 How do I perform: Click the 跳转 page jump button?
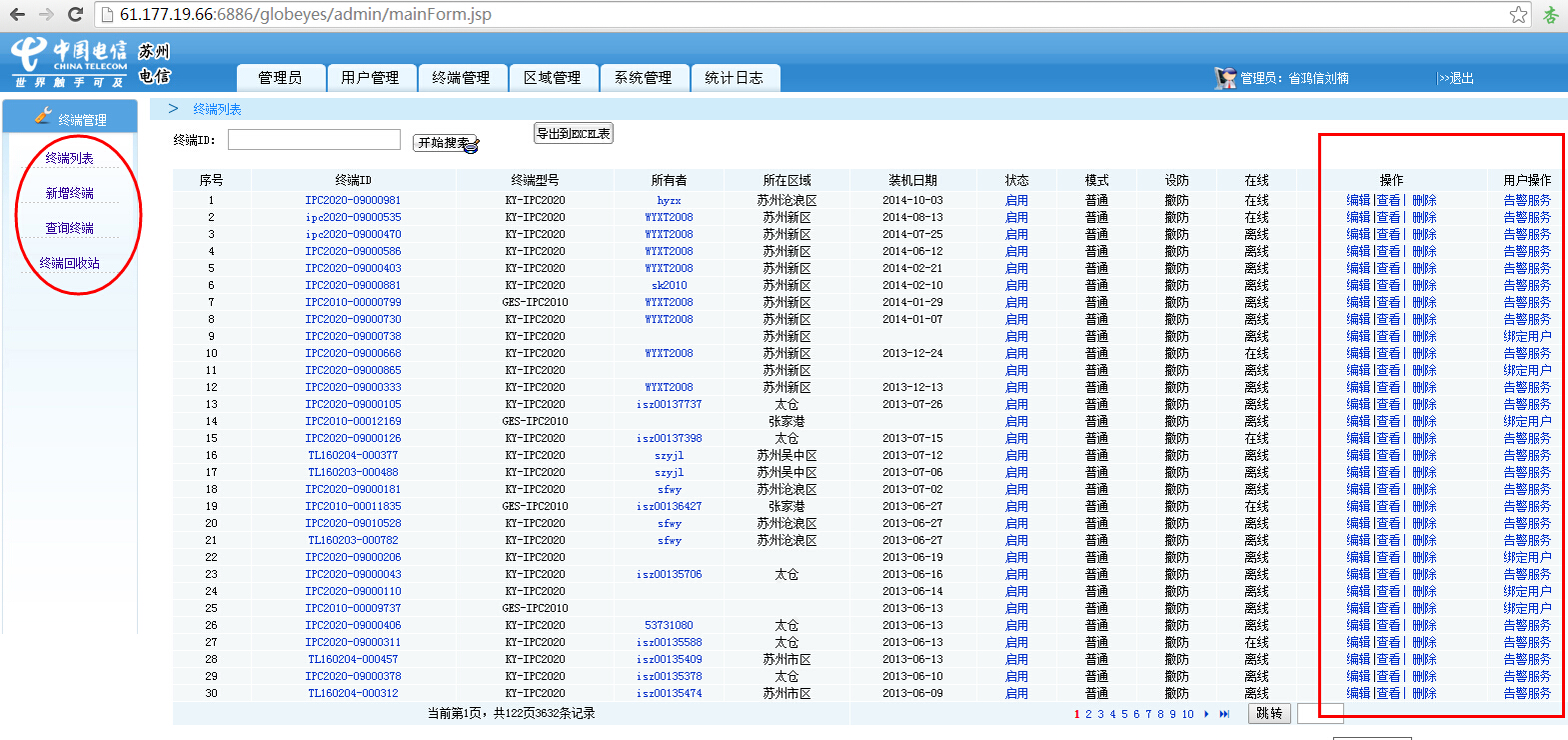(1269, 714)
